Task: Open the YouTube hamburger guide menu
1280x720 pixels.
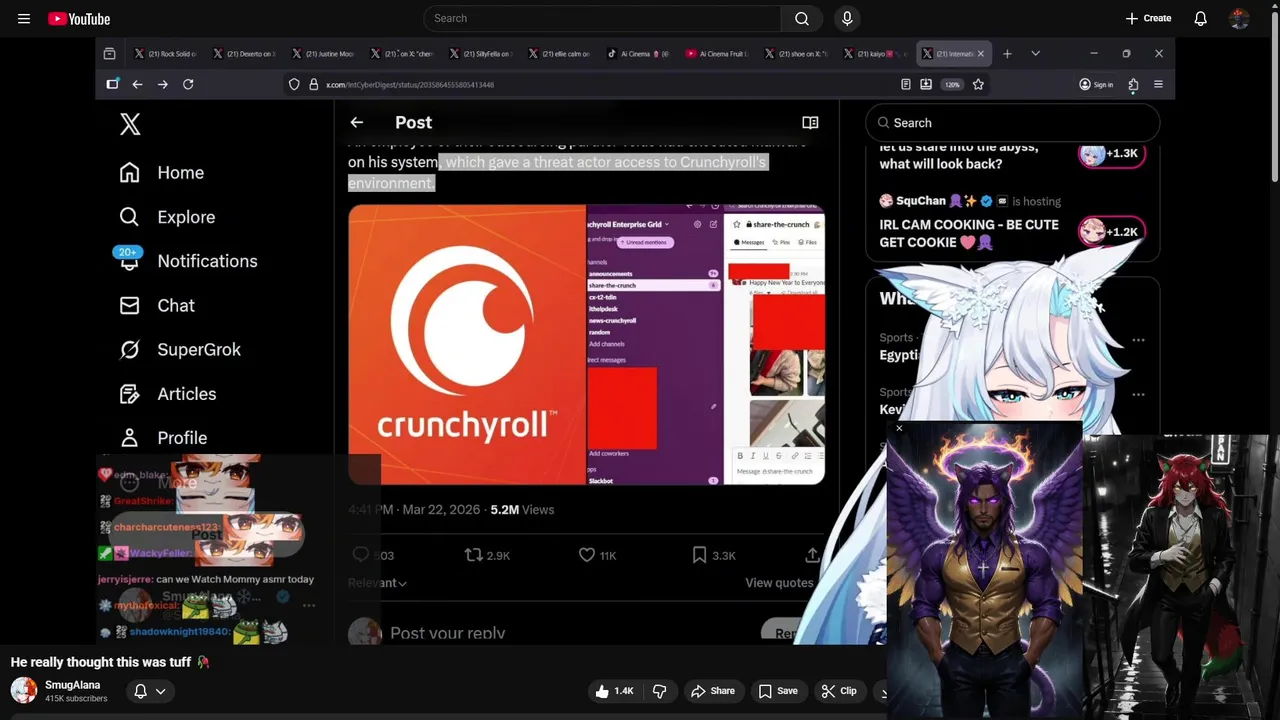Action: click(x=24, y=19)
